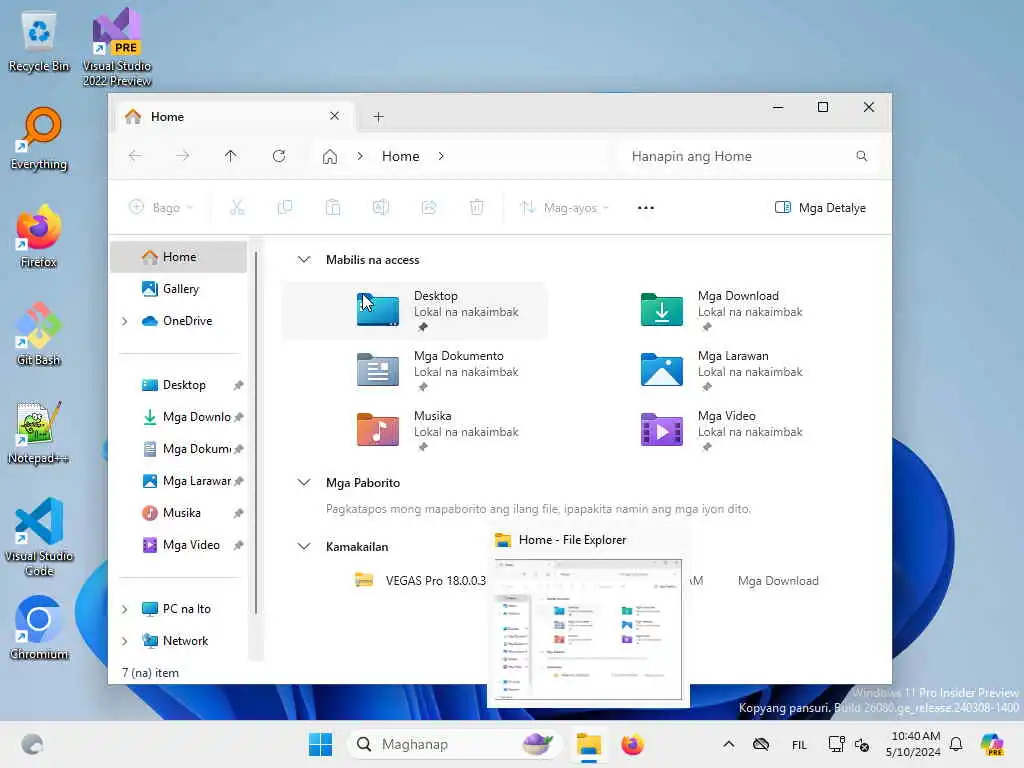1024x768 pixels.
Task: Click the Home - File Explorer preview thumbnail
Action: click(588, 629)
